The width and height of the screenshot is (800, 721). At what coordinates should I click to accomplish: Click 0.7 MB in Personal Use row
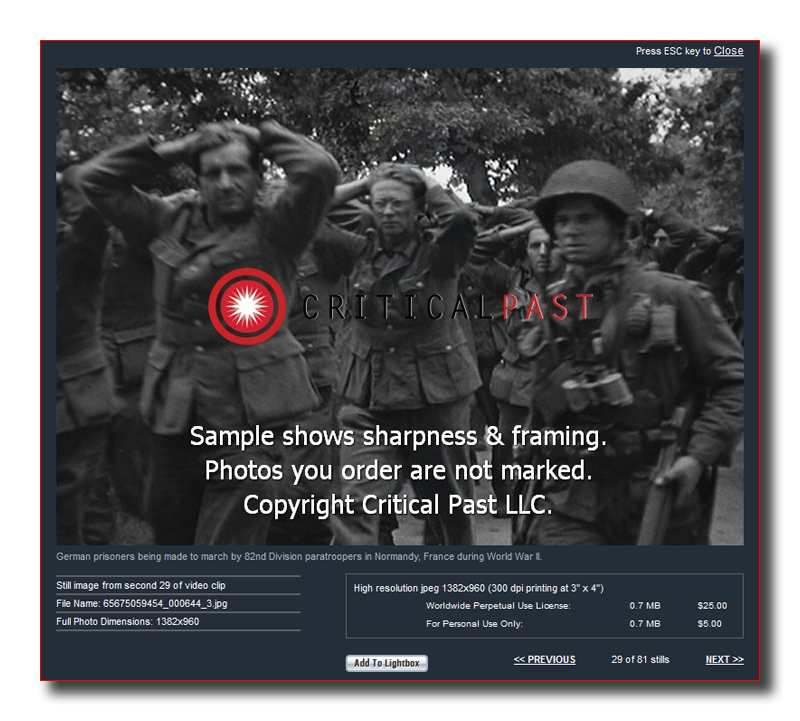[645, 624]
